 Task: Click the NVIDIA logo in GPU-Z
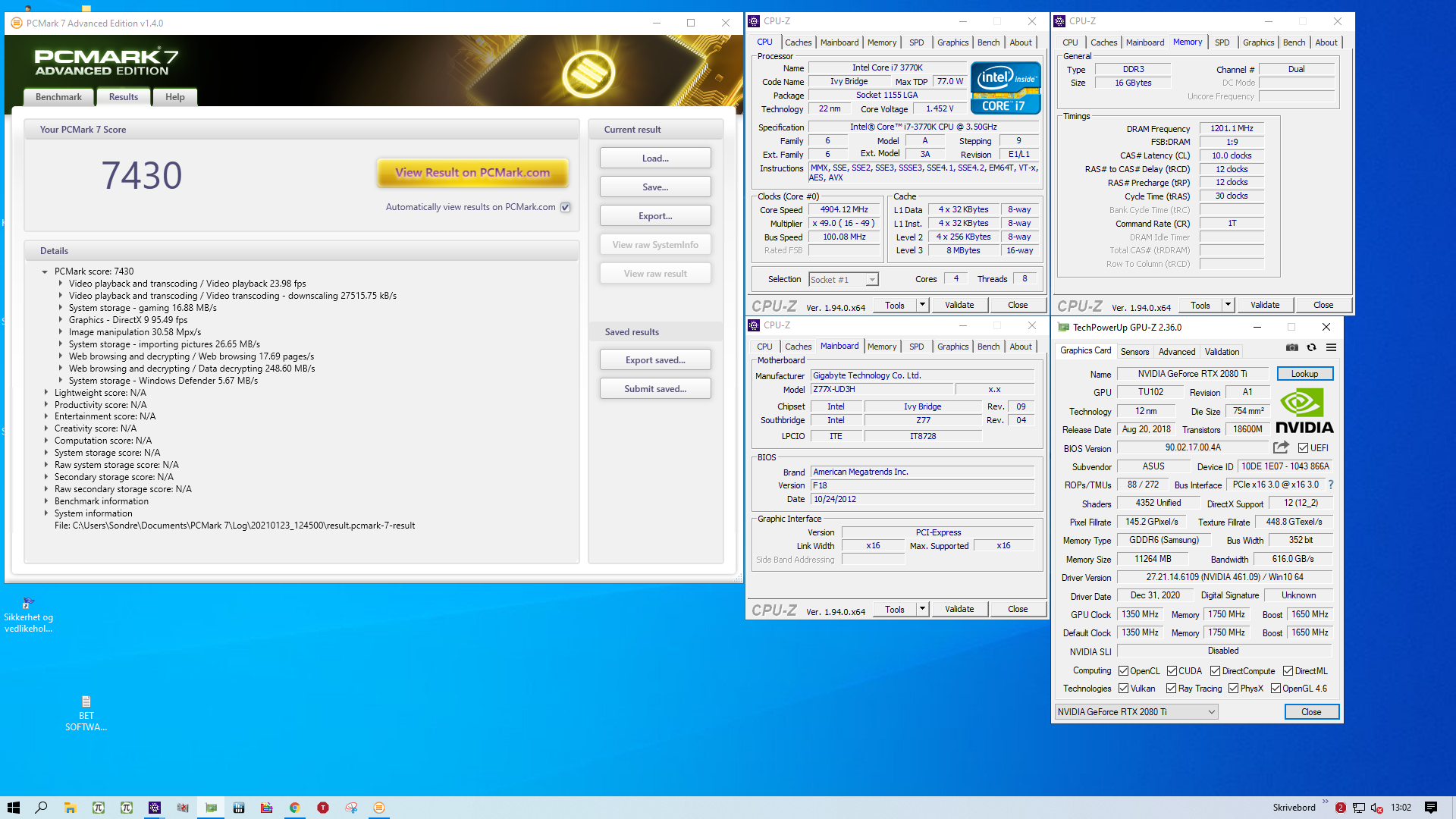pos(1304,410)
